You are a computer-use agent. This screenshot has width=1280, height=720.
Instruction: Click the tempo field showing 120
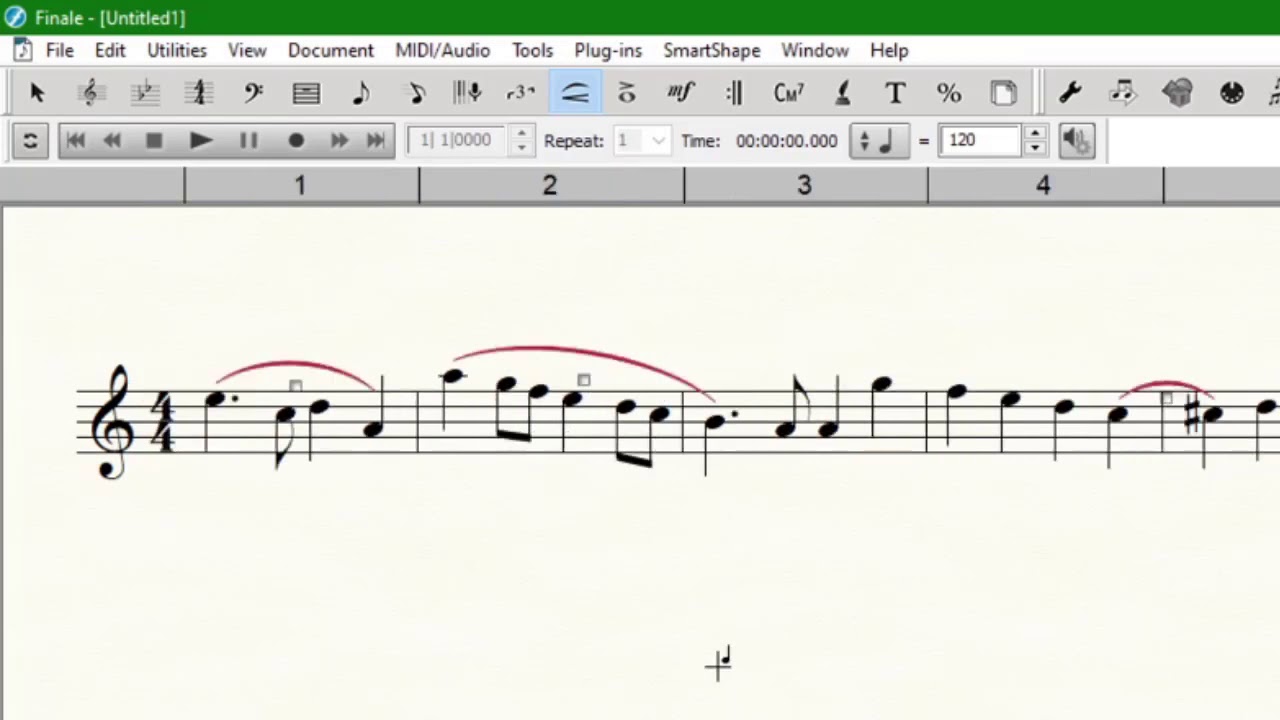[x=982, y=141]
